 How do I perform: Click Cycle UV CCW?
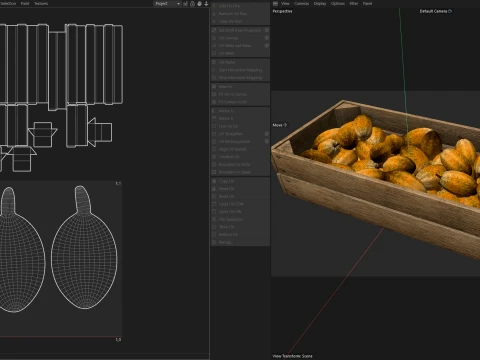pyautogui.click(x=240, y=204)
